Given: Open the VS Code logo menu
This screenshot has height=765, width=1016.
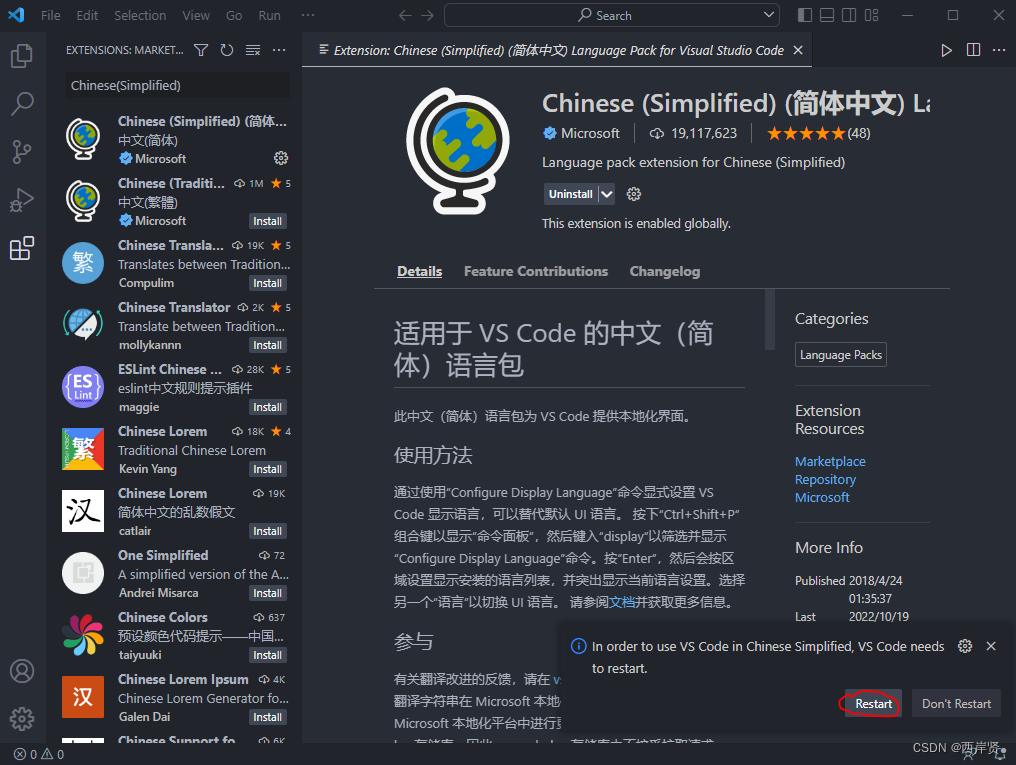Looking at the screenshot, I should [16, 15].
